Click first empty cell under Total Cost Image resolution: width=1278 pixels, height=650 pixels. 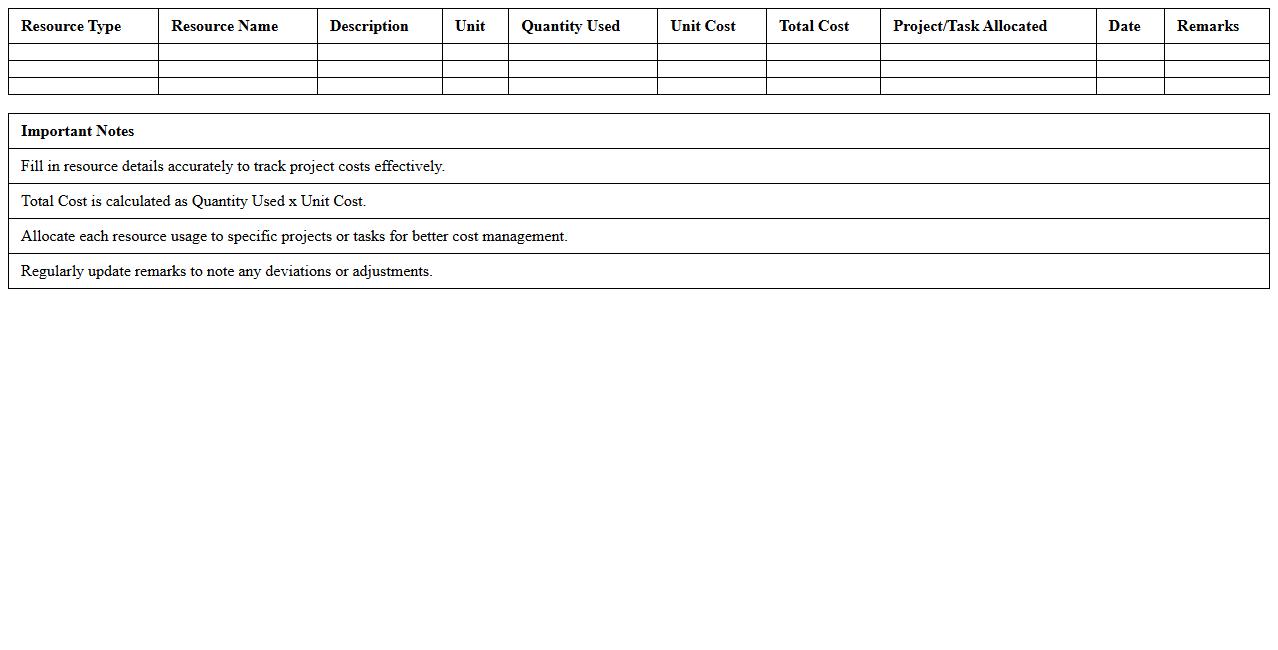tap(823, 52)
